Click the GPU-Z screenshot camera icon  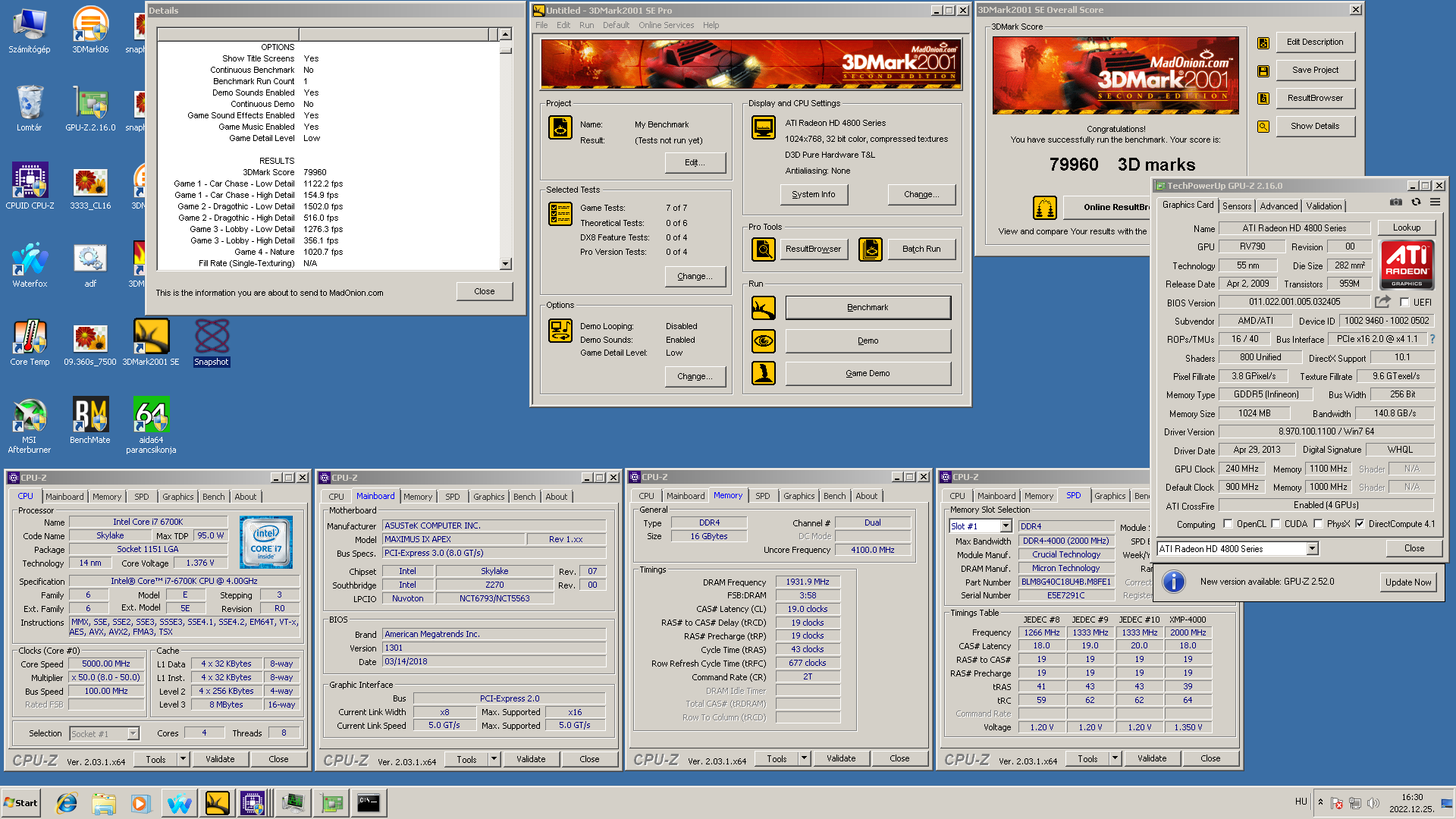pos(1396,202)
